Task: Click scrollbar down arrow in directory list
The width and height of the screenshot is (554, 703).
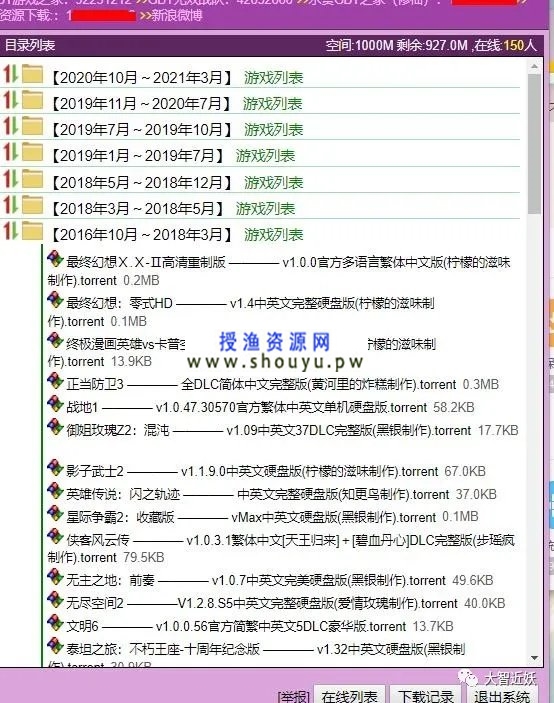Action: (x=534, y=658)
